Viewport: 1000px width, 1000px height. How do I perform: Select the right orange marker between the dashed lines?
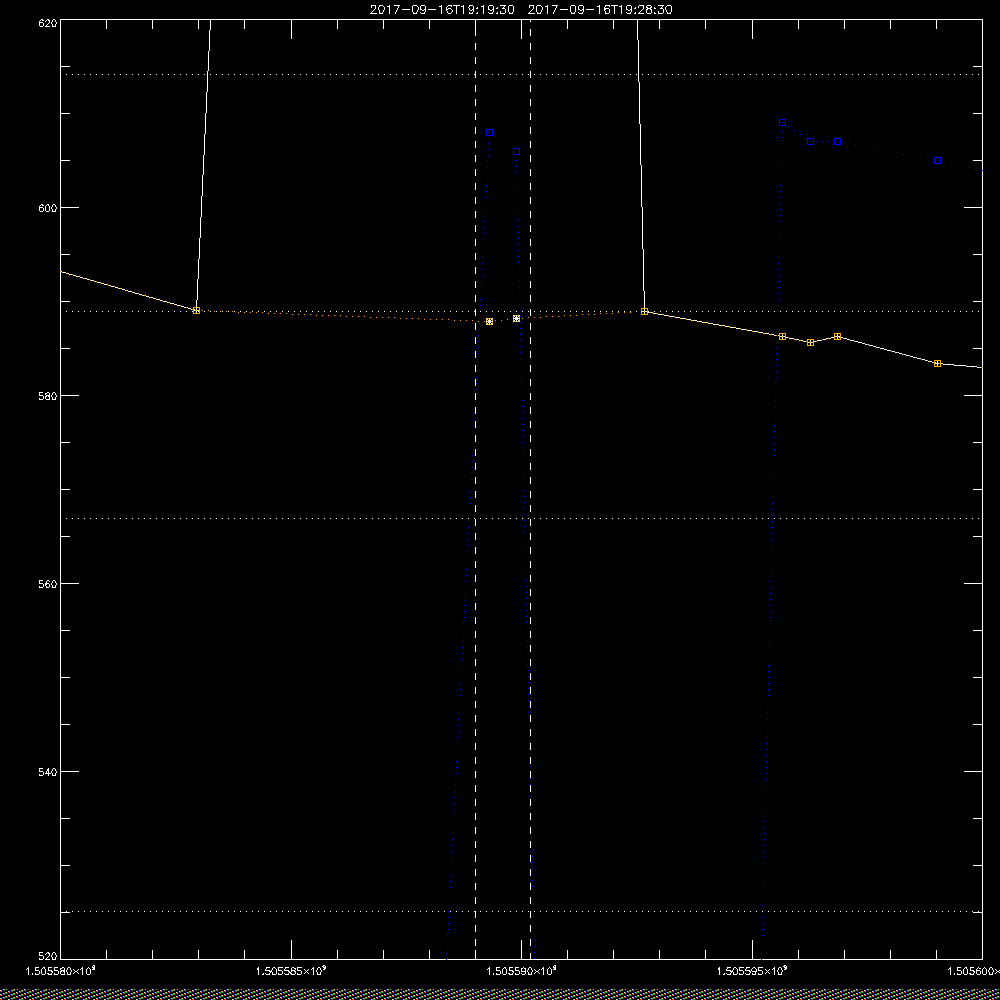click(517, 318)
